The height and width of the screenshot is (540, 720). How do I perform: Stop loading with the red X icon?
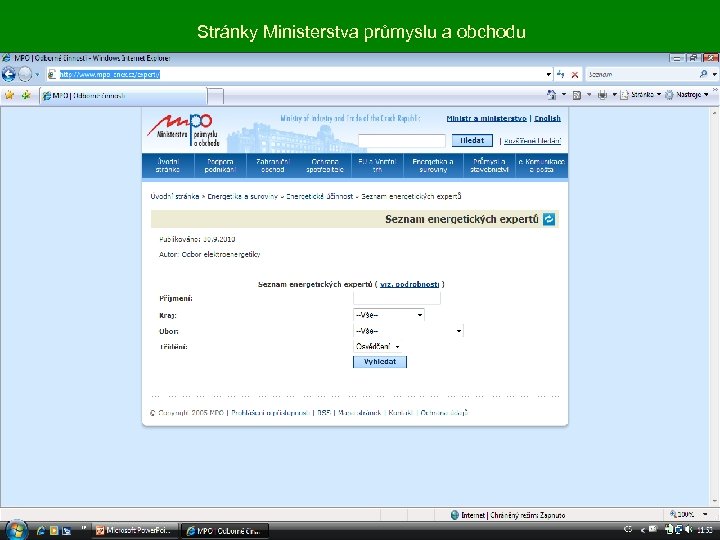[574, 74]
